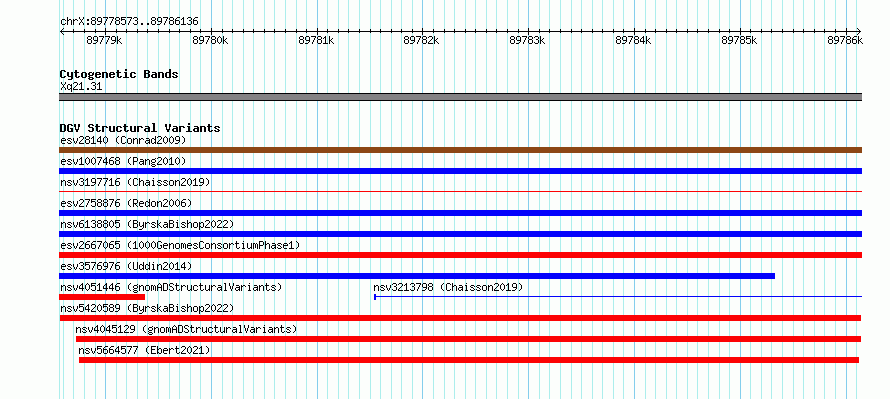890x399 pixels.
Task: Open the esv2758876 (Redon2006) label
Action: pos(126,203)
